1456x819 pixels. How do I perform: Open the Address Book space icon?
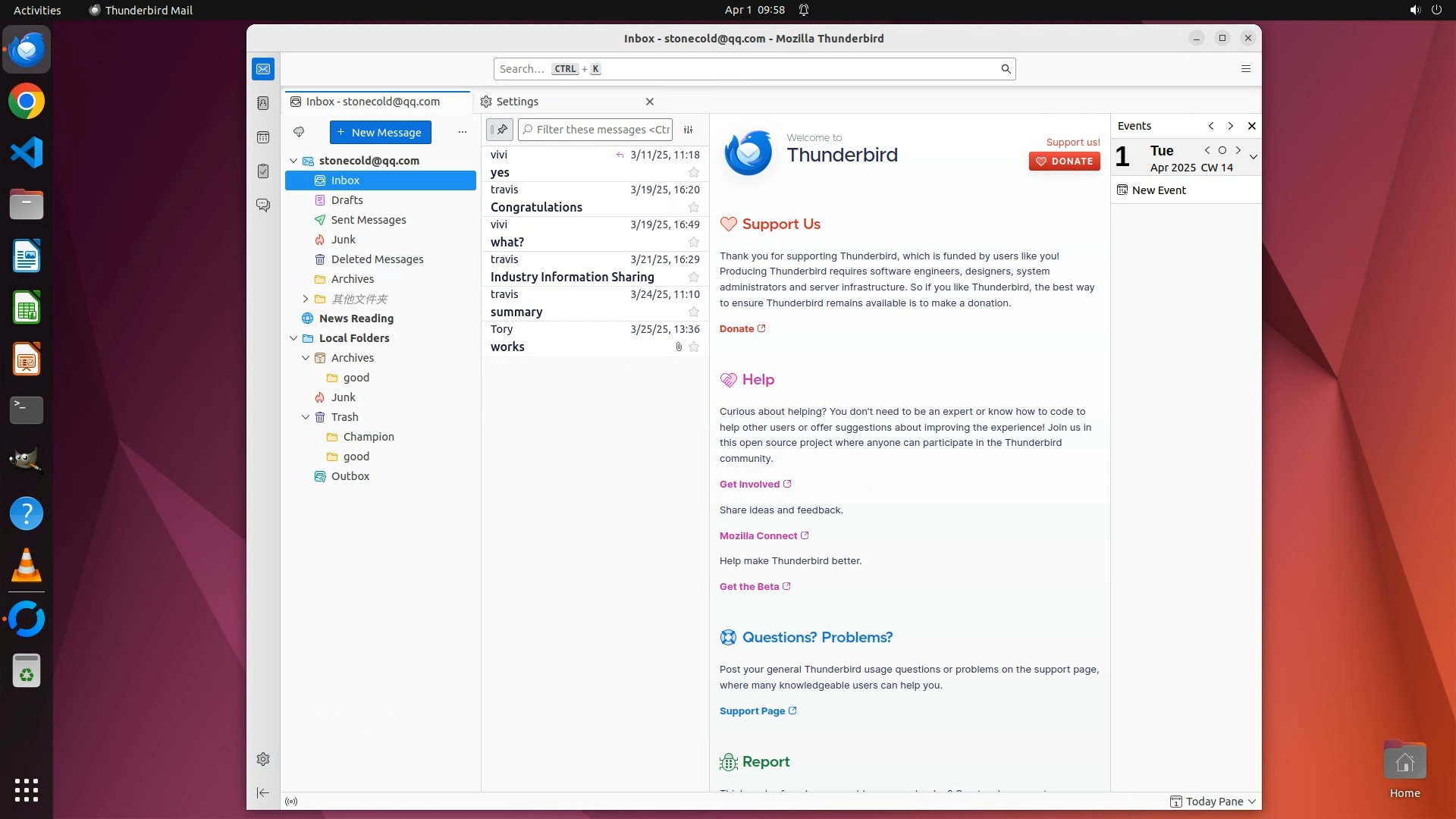[x=263, y=103]
